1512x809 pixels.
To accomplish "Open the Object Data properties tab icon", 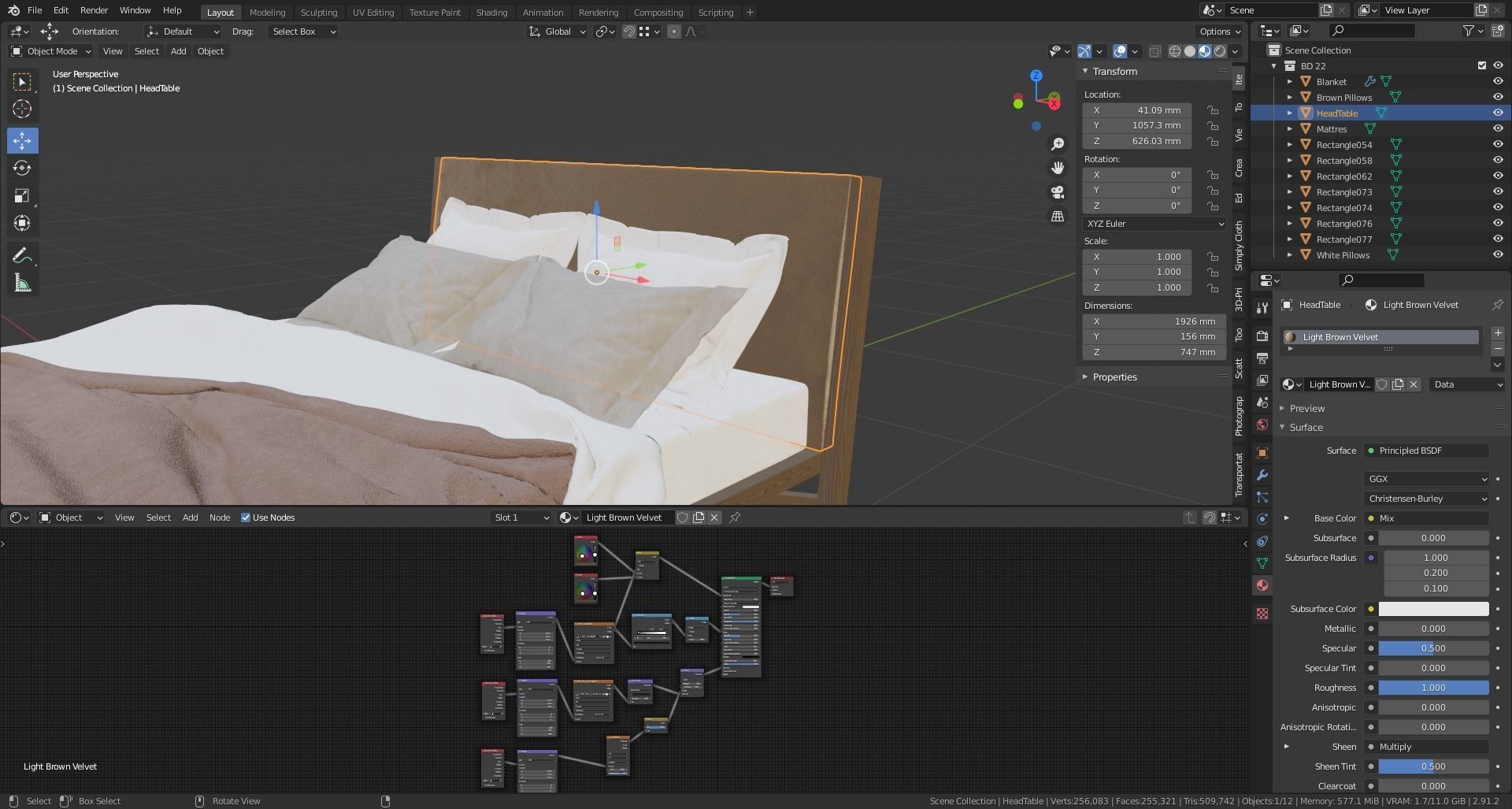I will pyautogui.click(x=1262, y=563).
